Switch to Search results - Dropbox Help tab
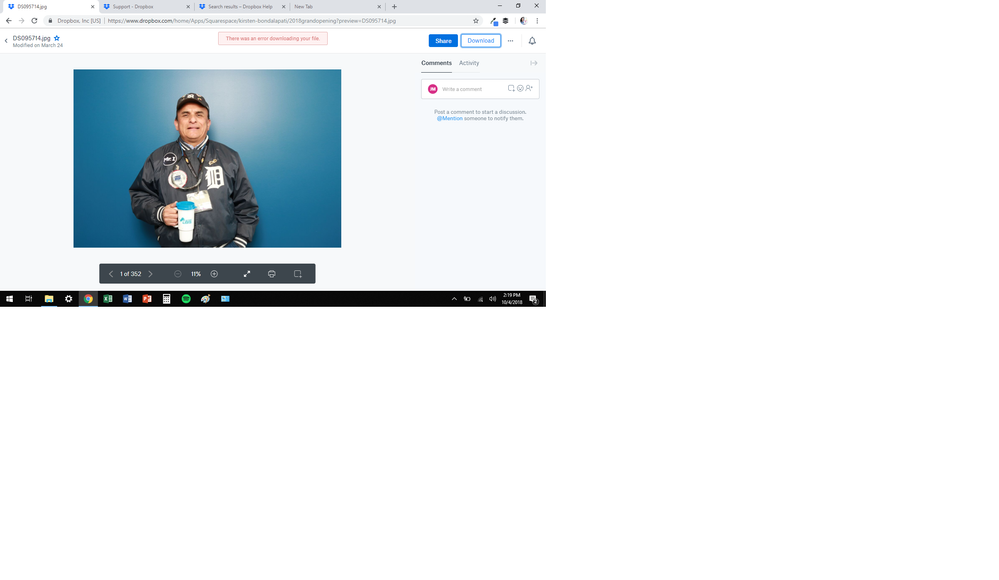 click(x=242, y=6)
